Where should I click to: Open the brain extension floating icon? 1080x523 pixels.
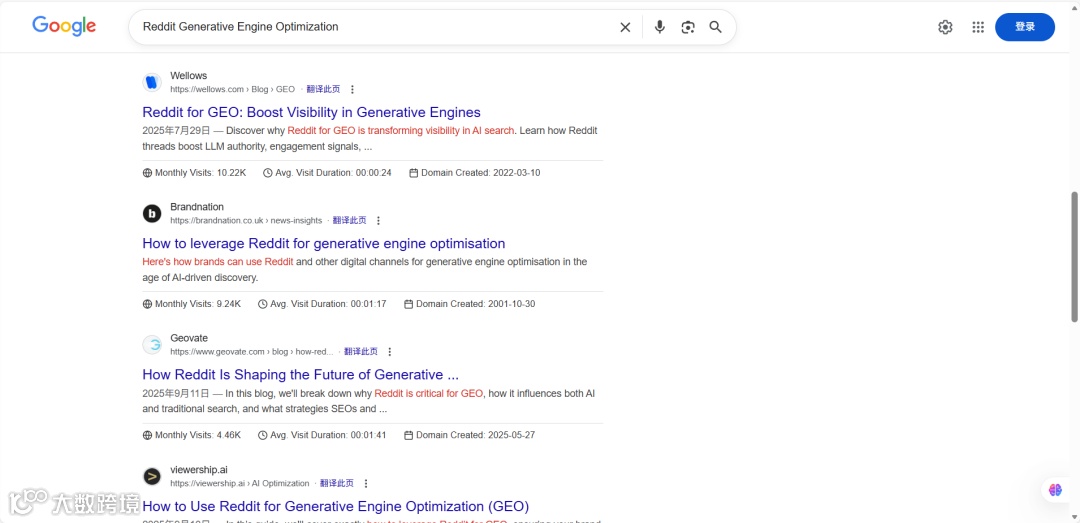pos(1055,490)
